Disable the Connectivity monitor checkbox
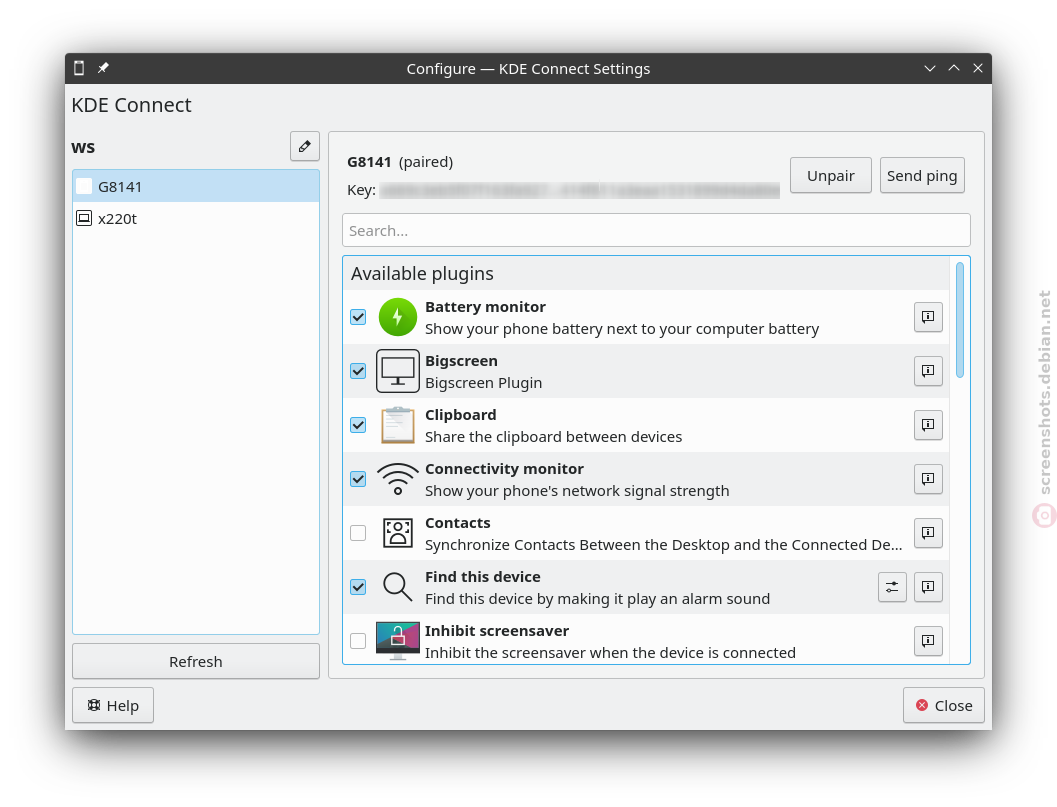This screenshot has height=807, width=1057. click(x=358, y=479)
